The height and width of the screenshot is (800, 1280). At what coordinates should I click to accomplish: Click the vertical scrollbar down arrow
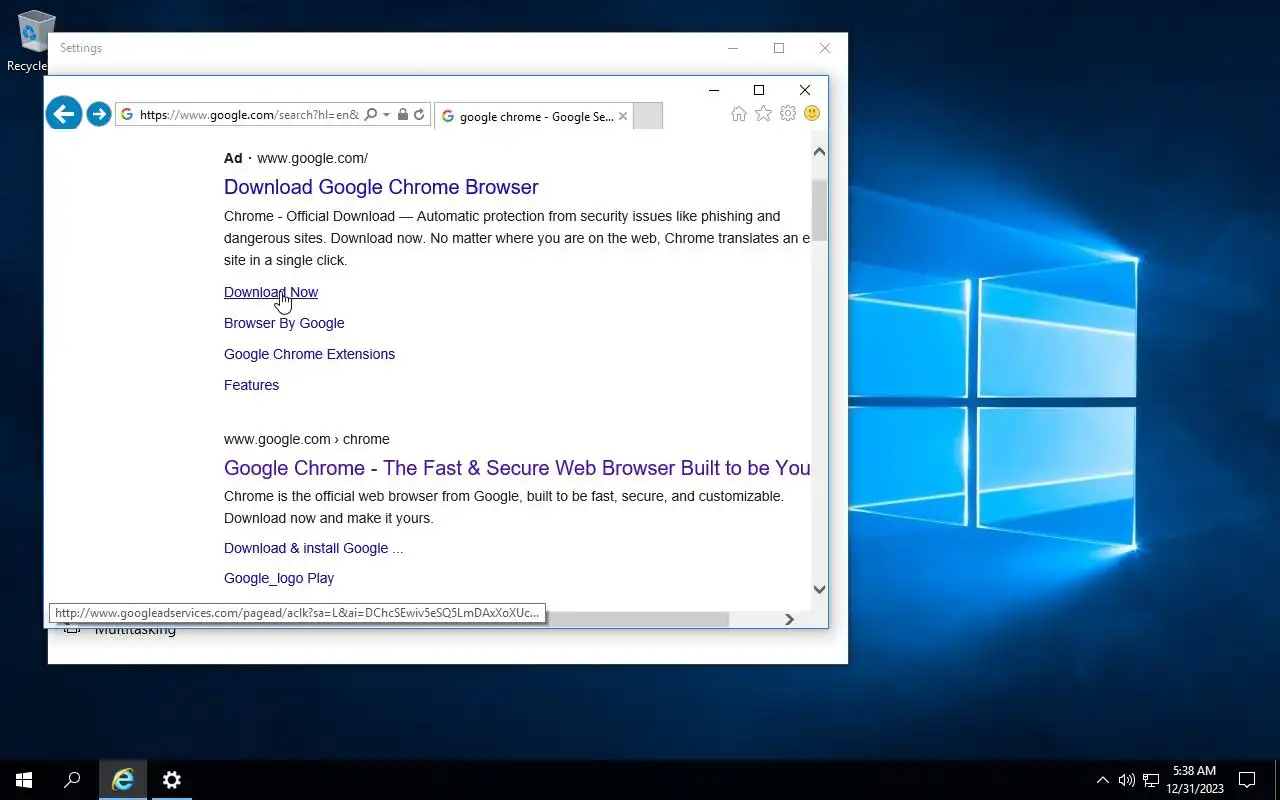[x=819, y=589]
